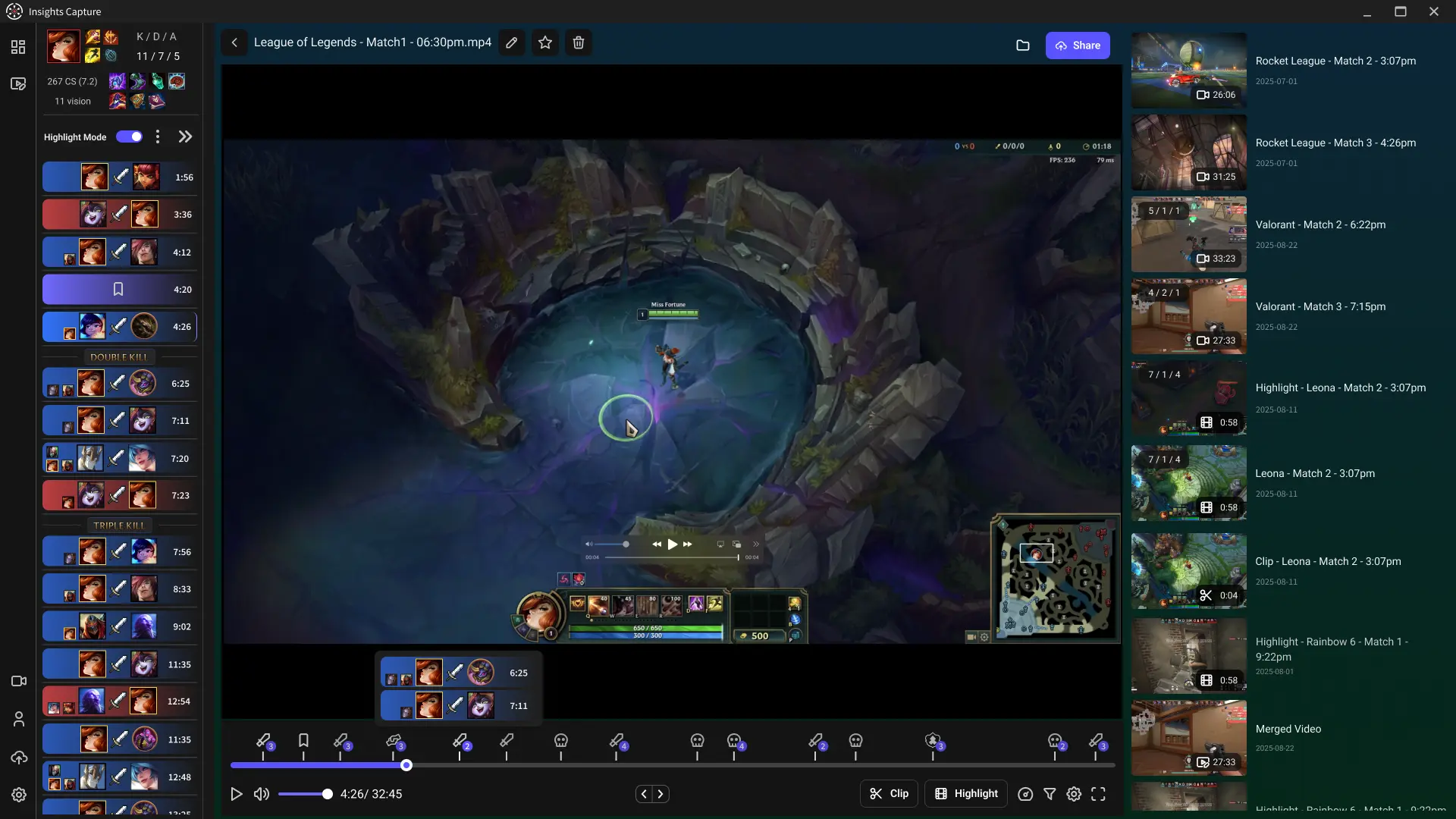
Task: Open the dashboard grid icon in sidebar
Action: [x=18, y=47]
